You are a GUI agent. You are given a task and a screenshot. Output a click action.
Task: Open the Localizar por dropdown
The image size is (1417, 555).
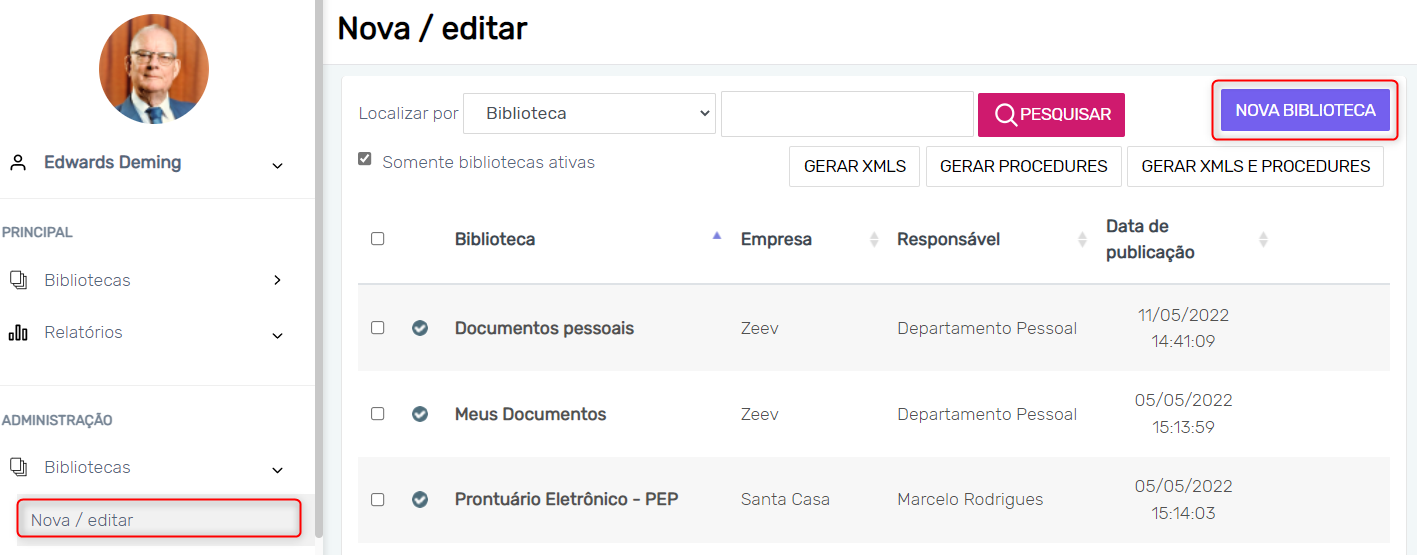[589, 114]
